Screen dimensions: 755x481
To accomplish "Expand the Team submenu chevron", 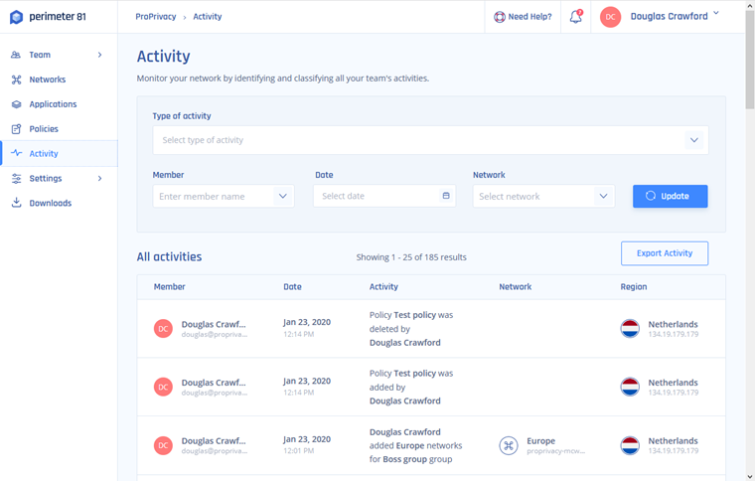I will pyautogui.click(x=100, y=55).
